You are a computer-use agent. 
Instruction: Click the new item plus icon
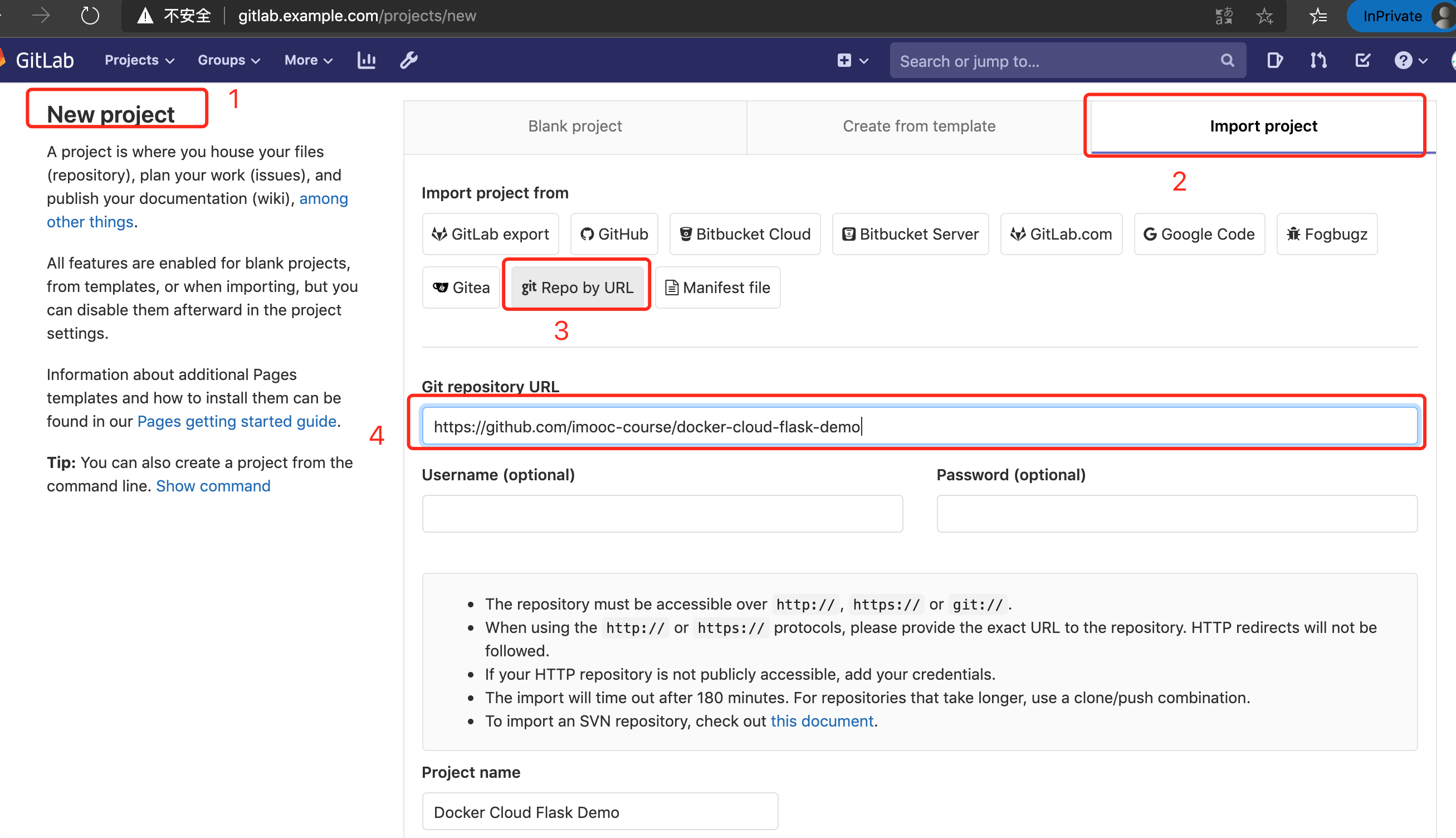pyautogui.click(x=844, y=60)
